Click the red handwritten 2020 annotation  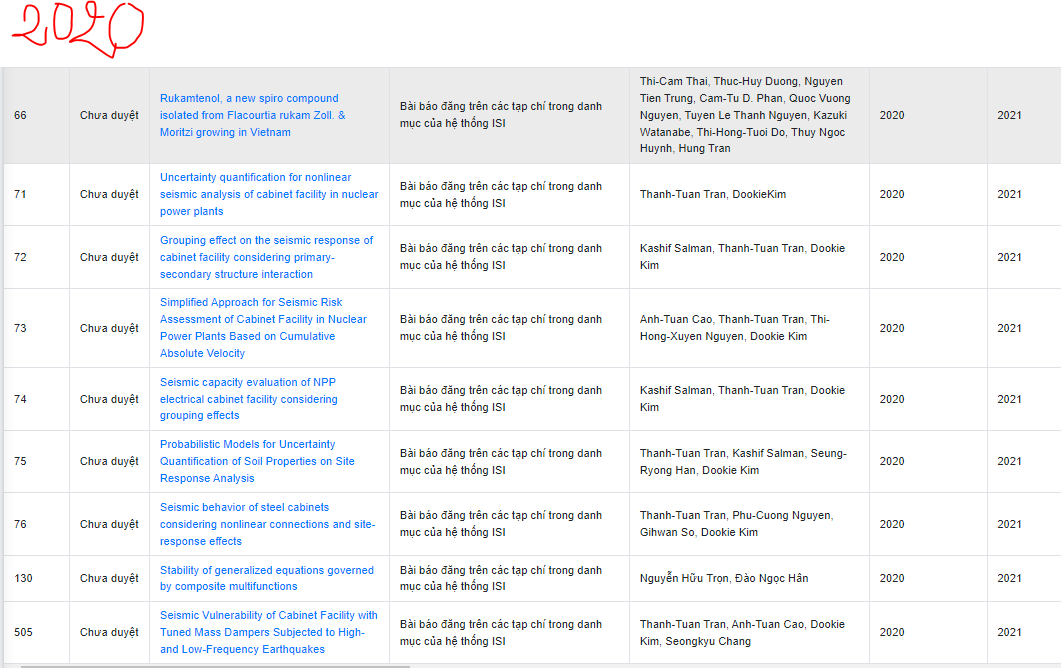78,28
